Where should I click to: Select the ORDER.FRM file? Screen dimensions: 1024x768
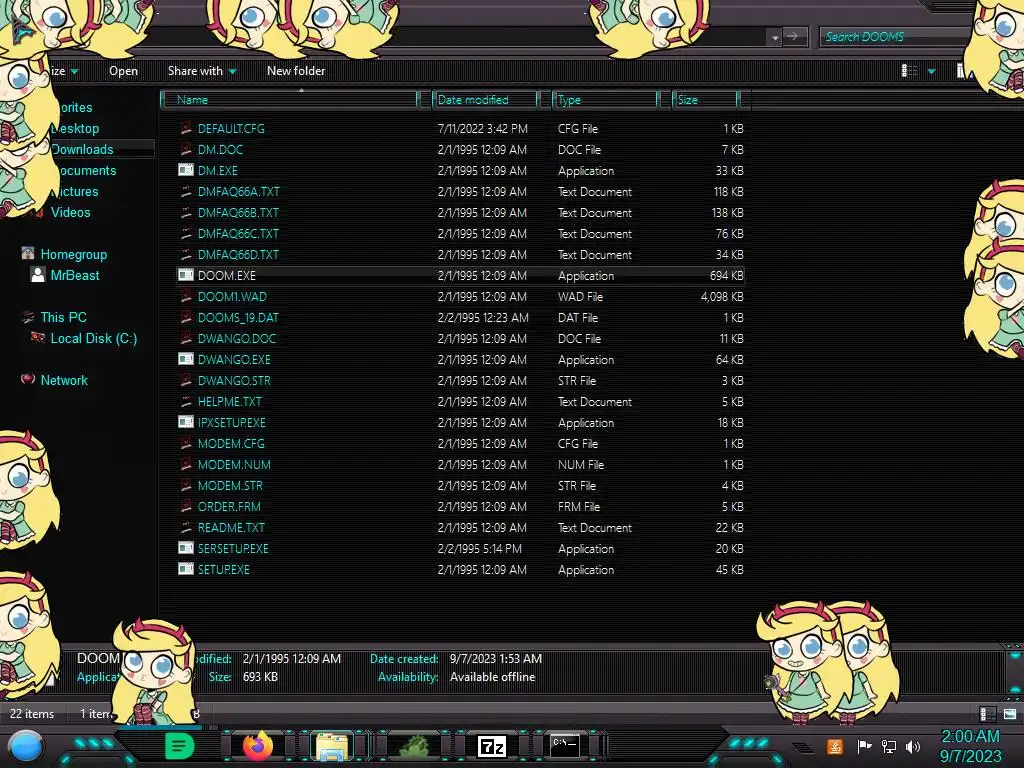(x=229, y=506)
